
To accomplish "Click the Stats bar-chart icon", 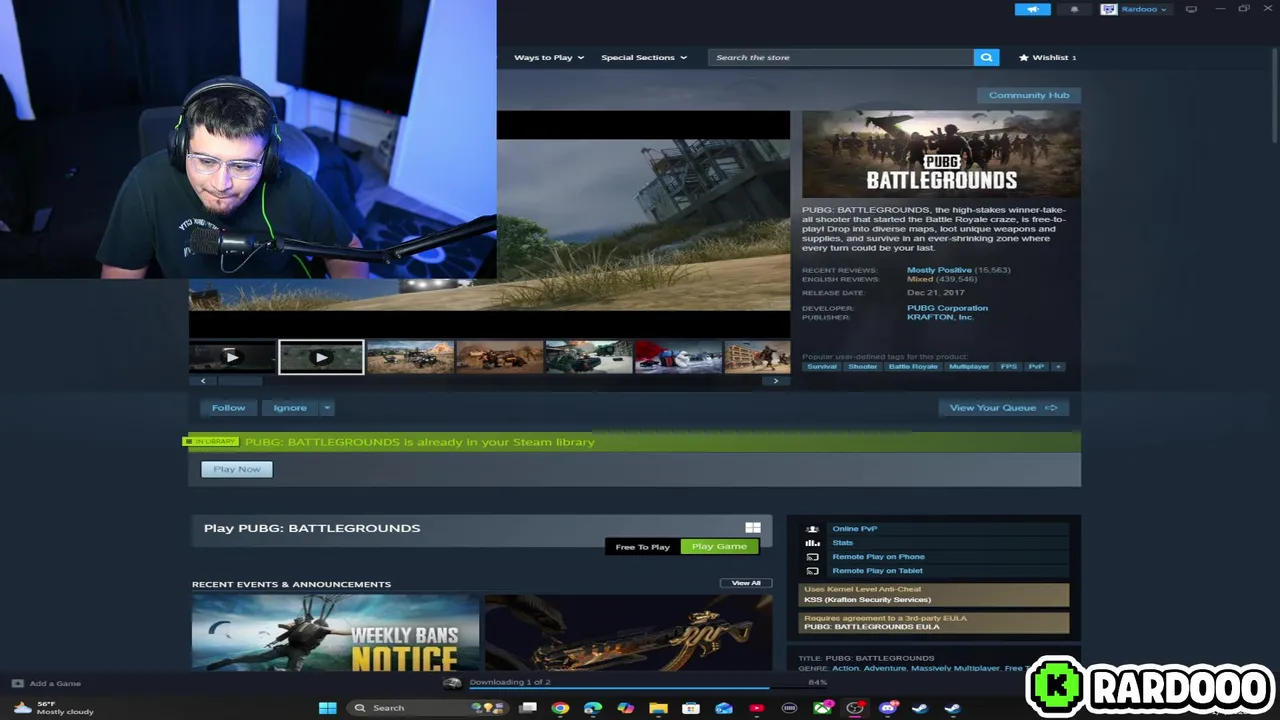I will 812,542.
